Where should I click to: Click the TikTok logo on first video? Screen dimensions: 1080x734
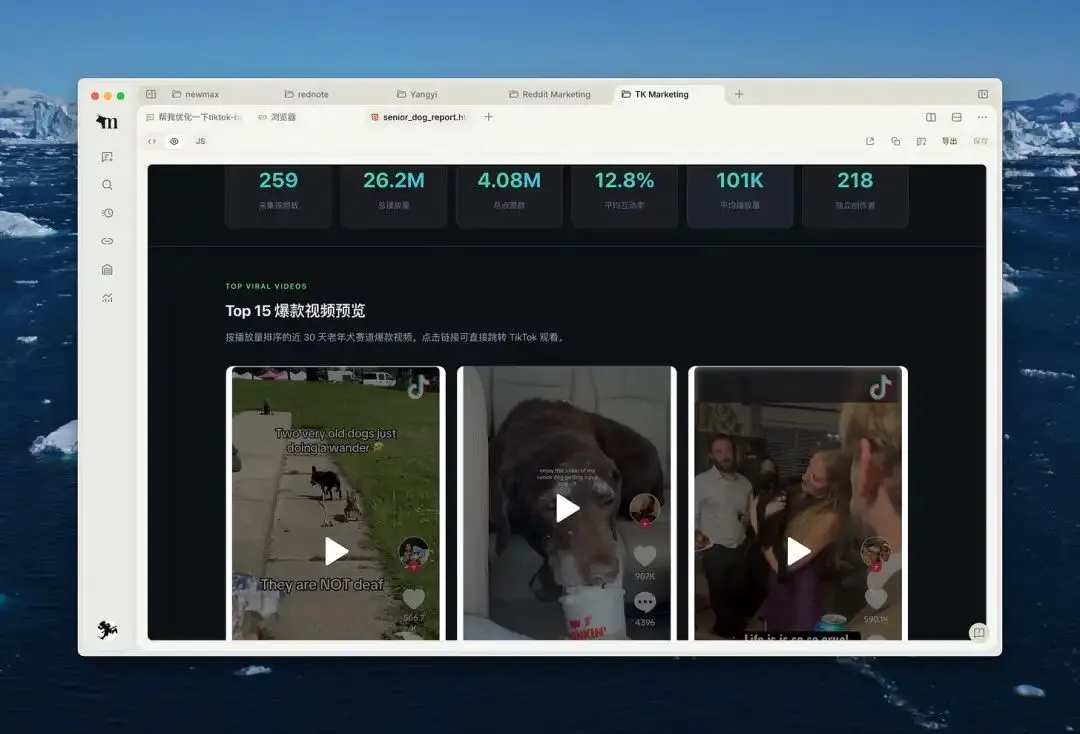(417, 388)
